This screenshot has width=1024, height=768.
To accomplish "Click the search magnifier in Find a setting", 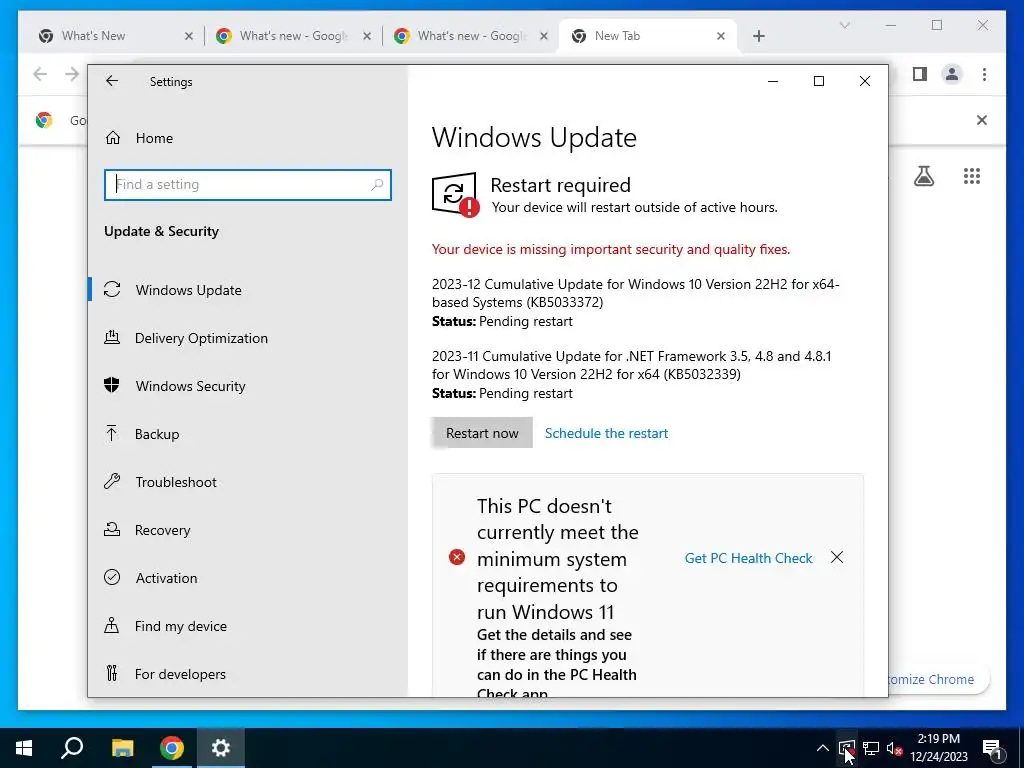I will coord(377,185).
